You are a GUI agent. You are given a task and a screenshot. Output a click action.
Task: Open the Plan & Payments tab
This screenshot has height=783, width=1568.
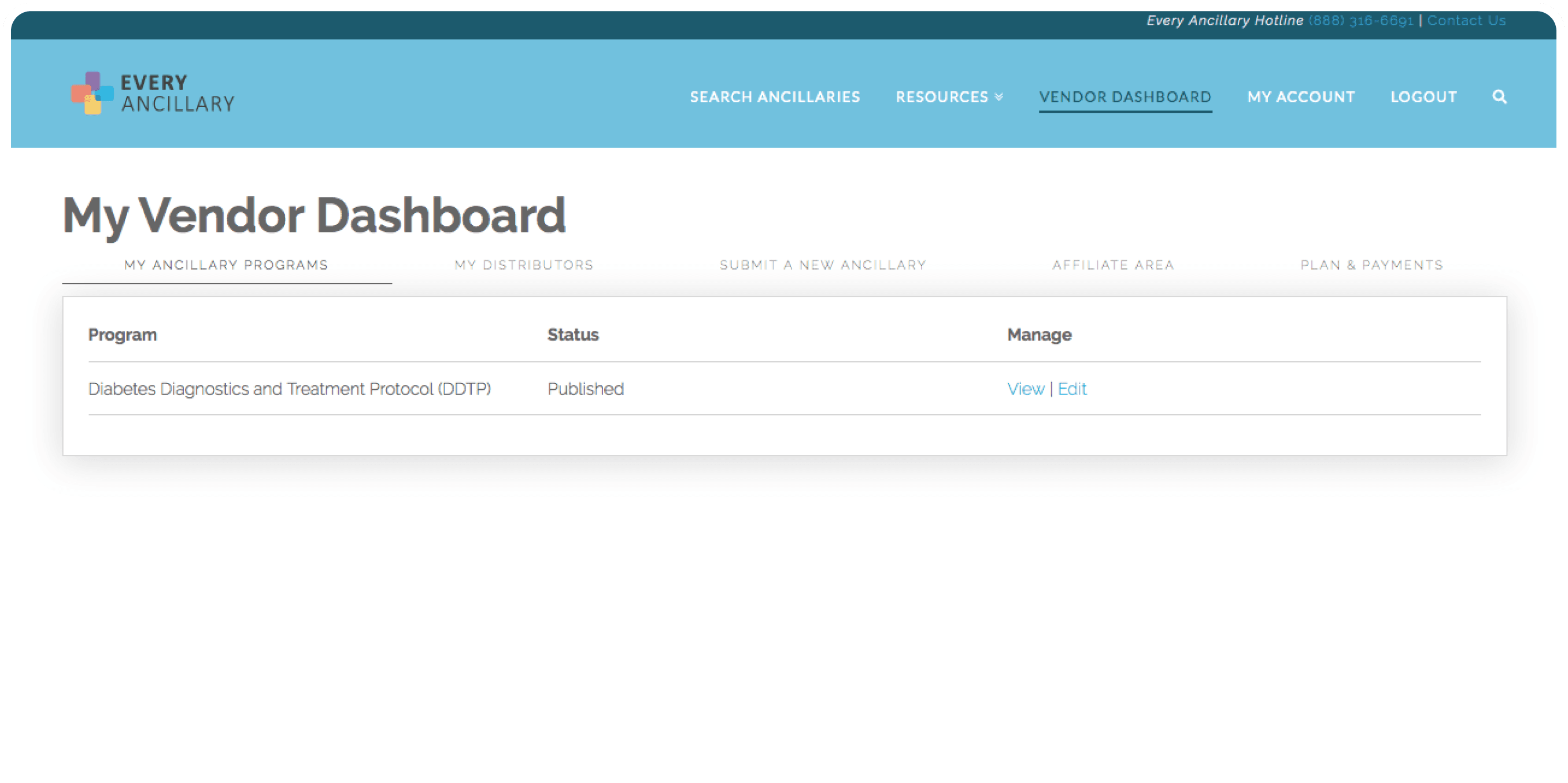coord(1372,265)
